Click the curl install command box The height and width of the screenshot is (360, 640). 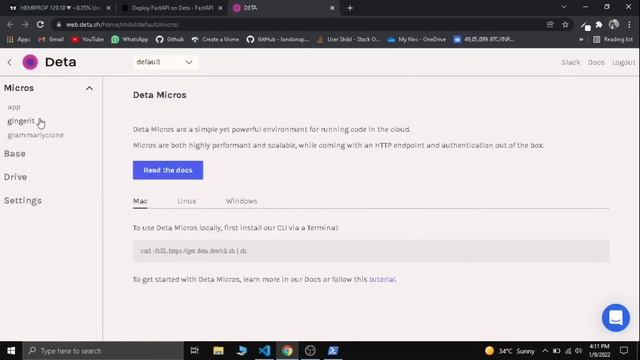point(371,251)
